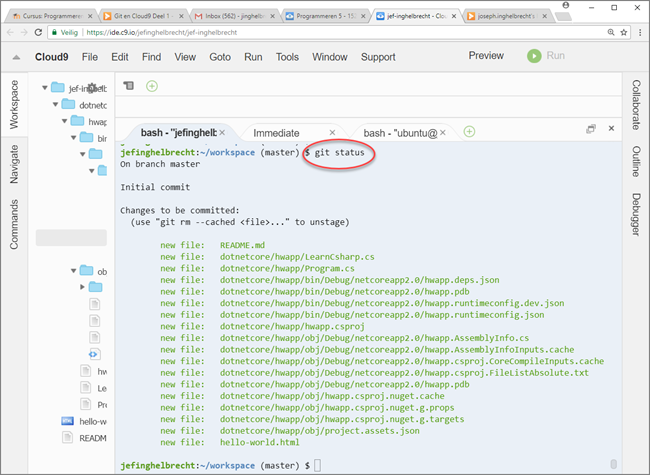Switch to the Cursus Programmeren browser tab
The width and height of the screenshot is (650, 475).
52,16
